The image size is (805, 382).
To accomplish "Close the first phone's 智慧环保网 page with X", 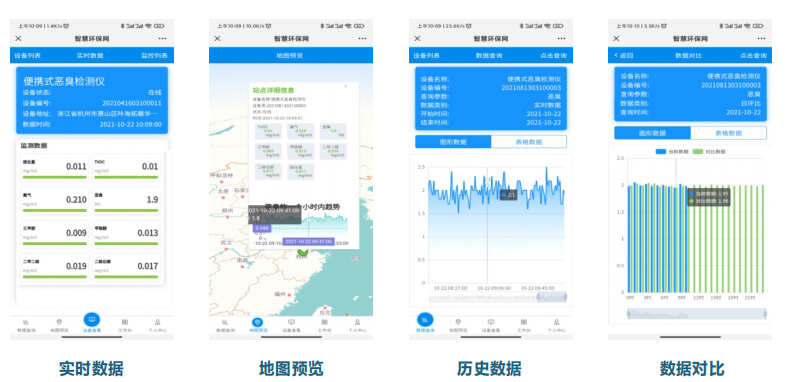I will pos(18,39).
